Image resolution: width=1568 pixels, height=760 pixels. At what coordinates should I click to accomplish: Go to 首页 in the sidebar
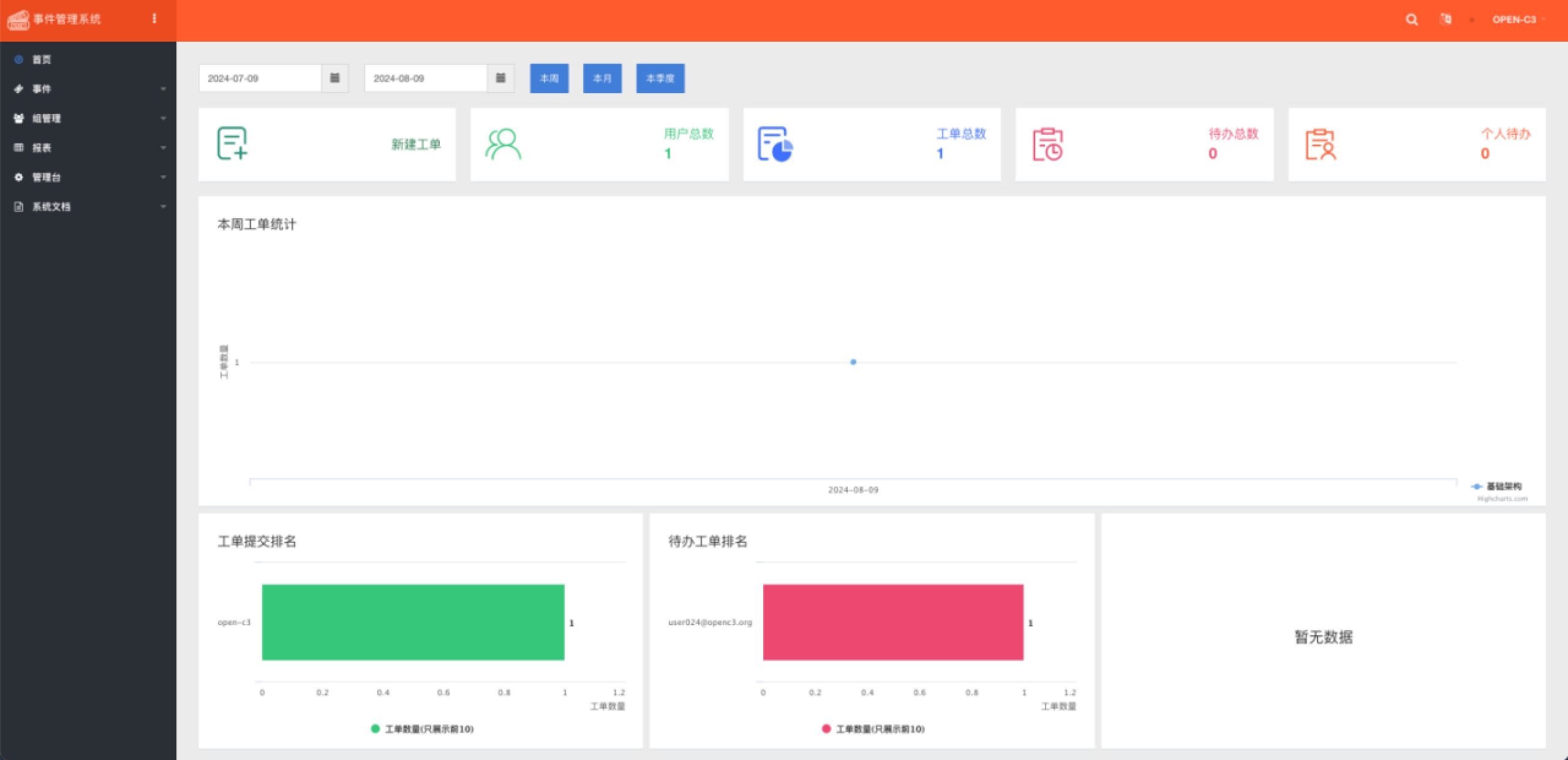pyautogui.click(x=42, y=59)
